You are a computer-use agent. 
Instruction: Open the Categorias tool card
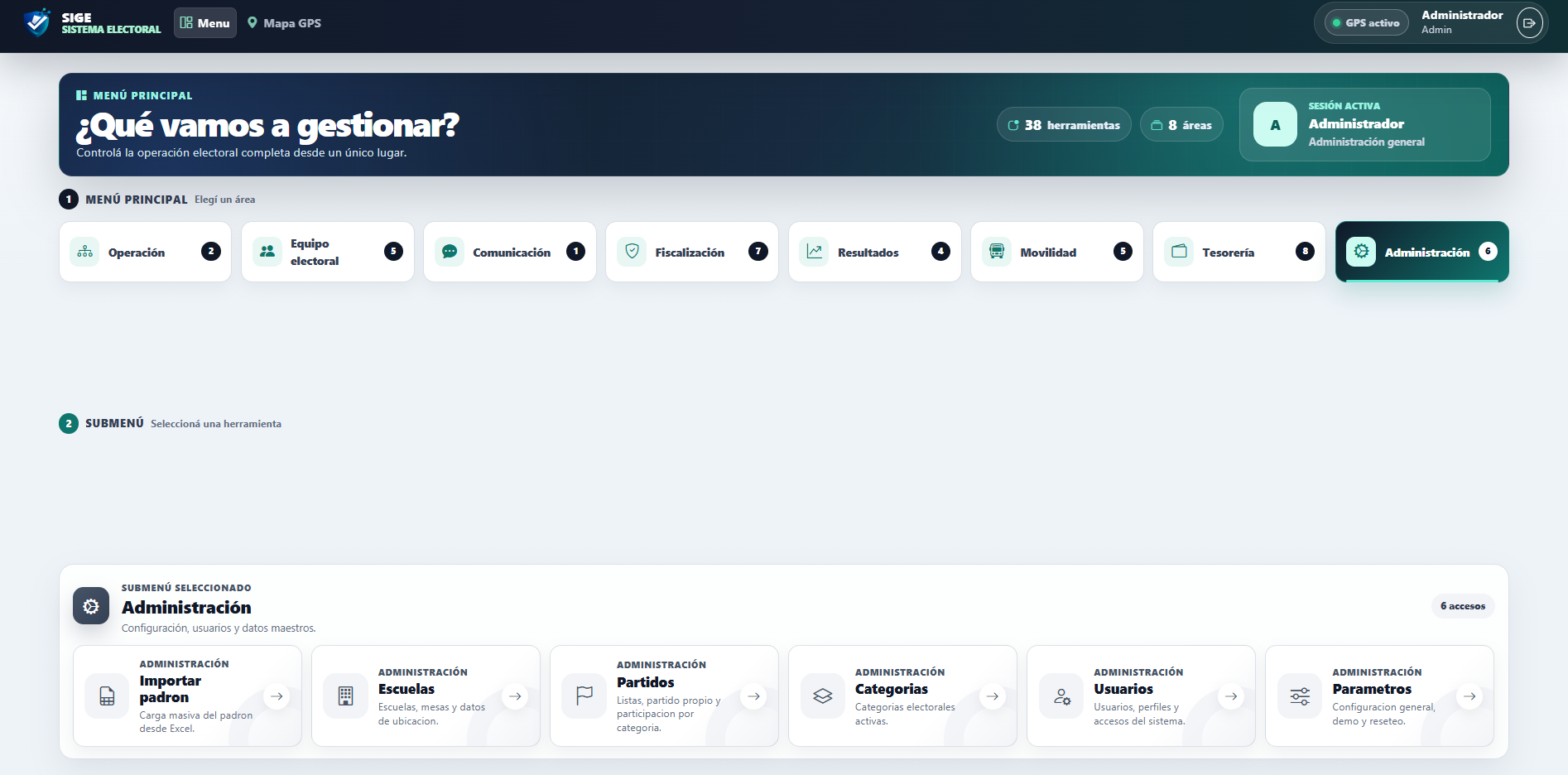point(902,696)
